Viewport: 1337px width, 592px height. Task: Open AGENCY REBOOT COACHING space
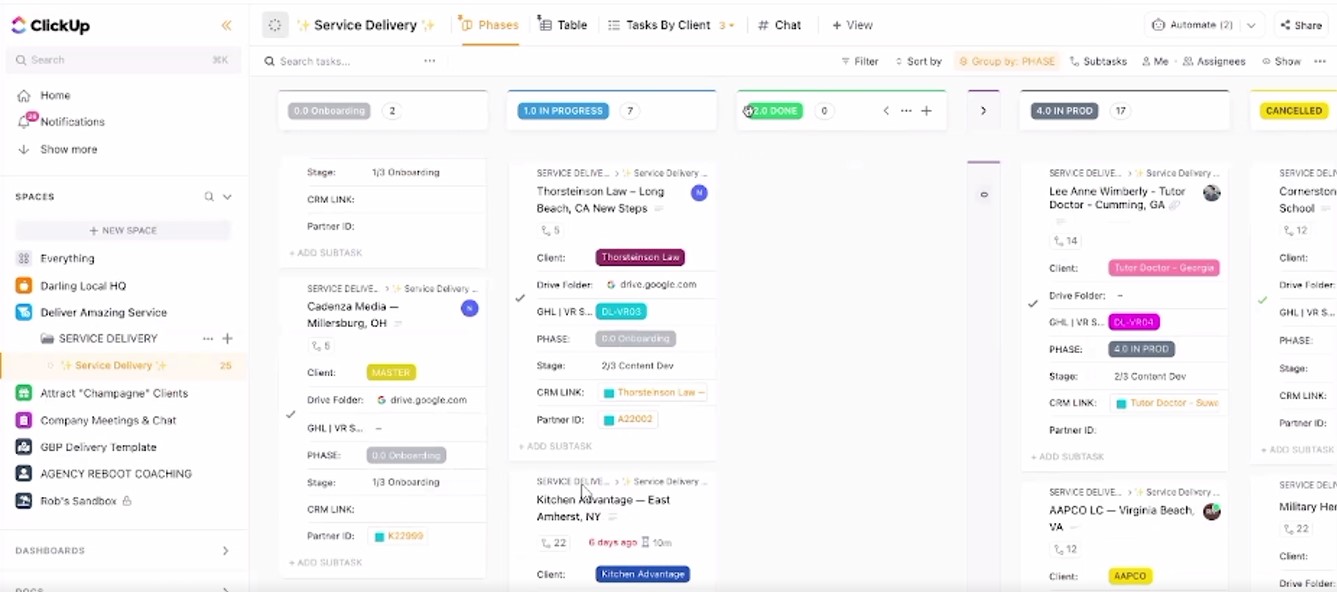[116, 473]
